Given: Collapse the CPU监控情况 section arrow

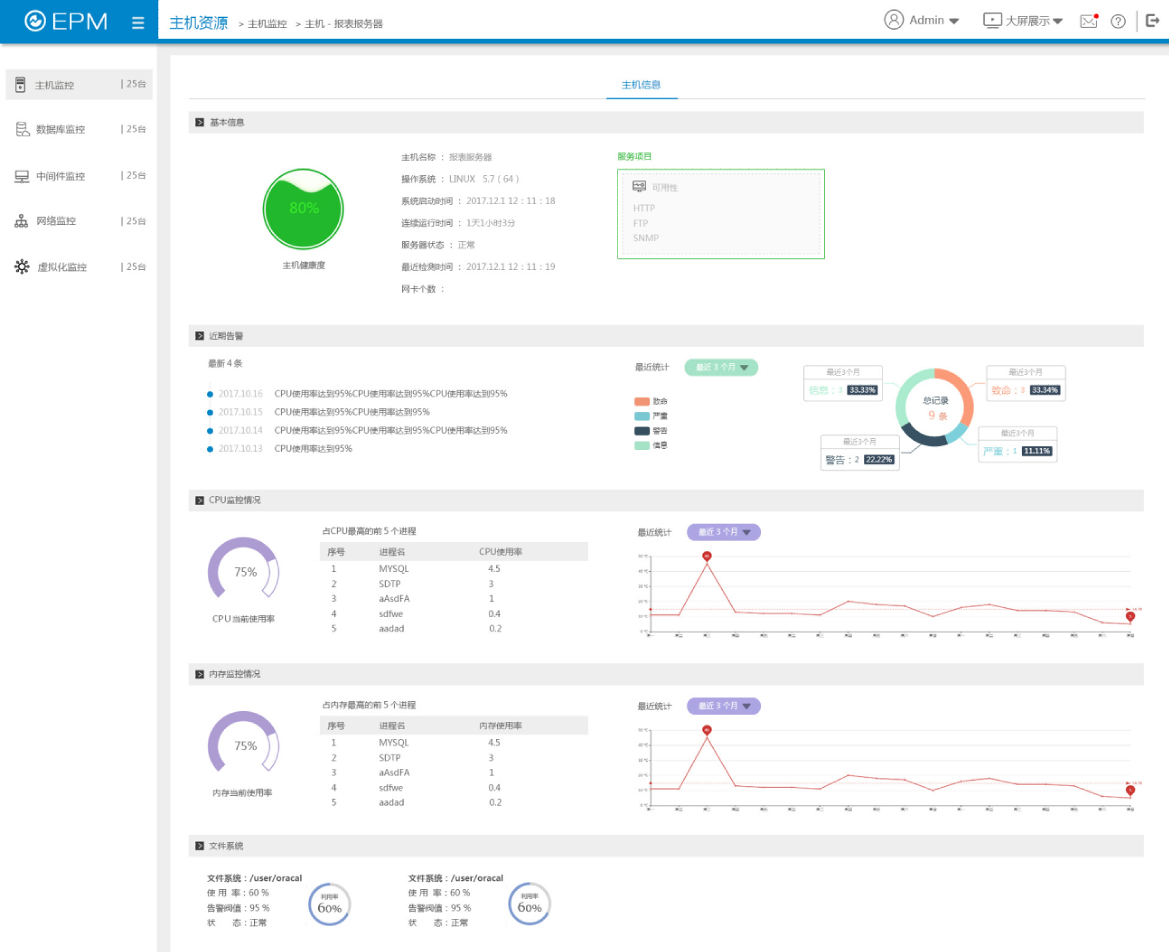Looking at the screenshot, I should tap(199, 500).
